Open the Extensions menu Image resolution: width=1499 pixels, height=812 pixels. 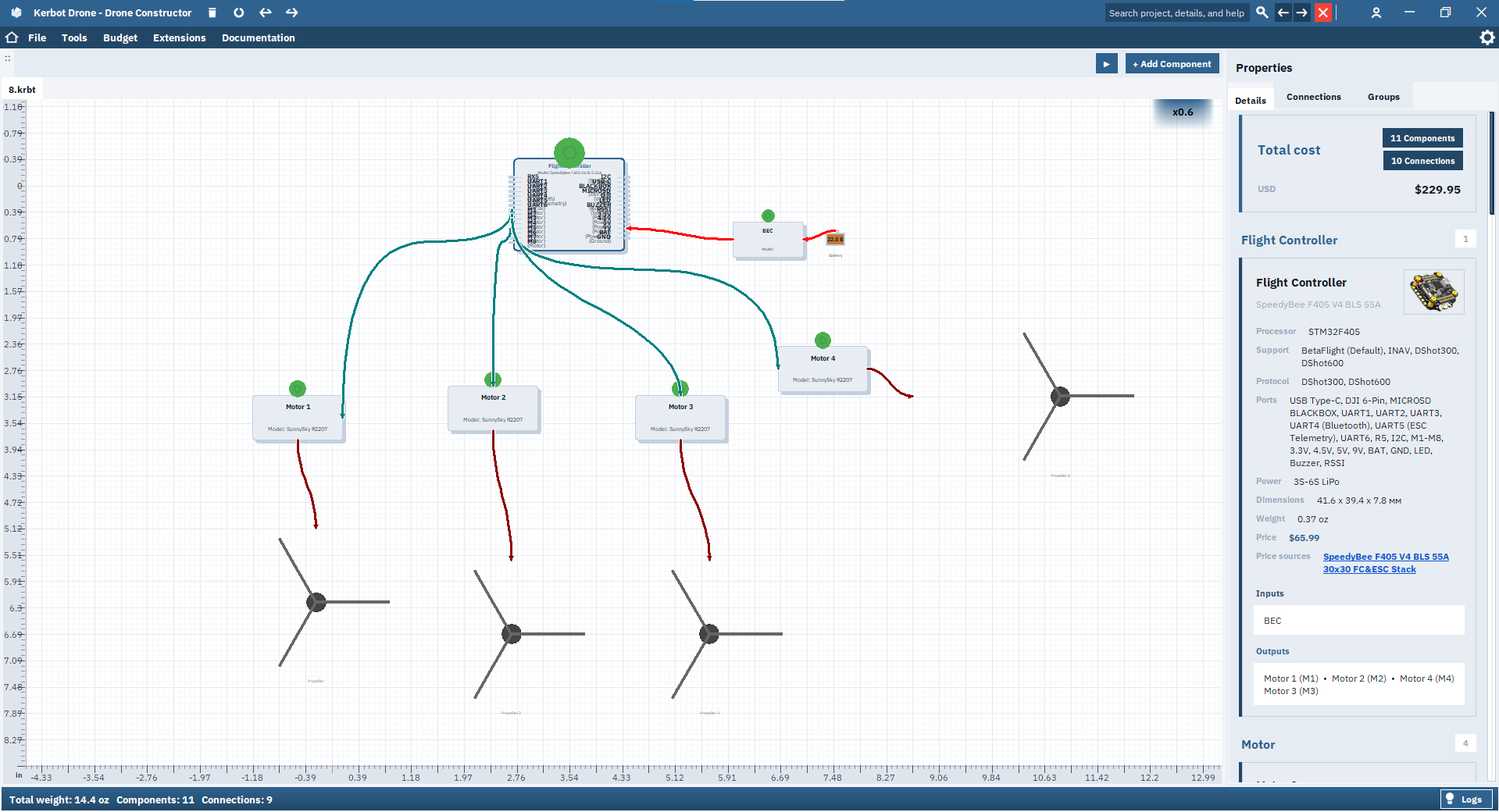[x=179, y=37]
